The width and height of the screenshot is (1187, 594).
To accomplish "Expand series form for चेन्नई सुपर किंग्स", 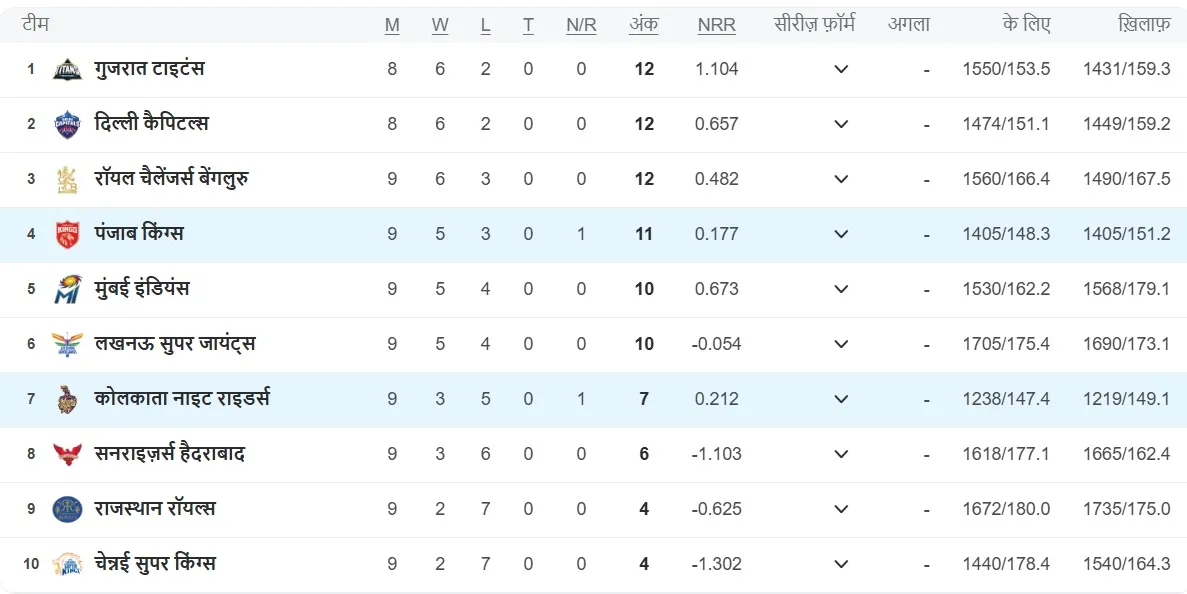I will (841, 564).
